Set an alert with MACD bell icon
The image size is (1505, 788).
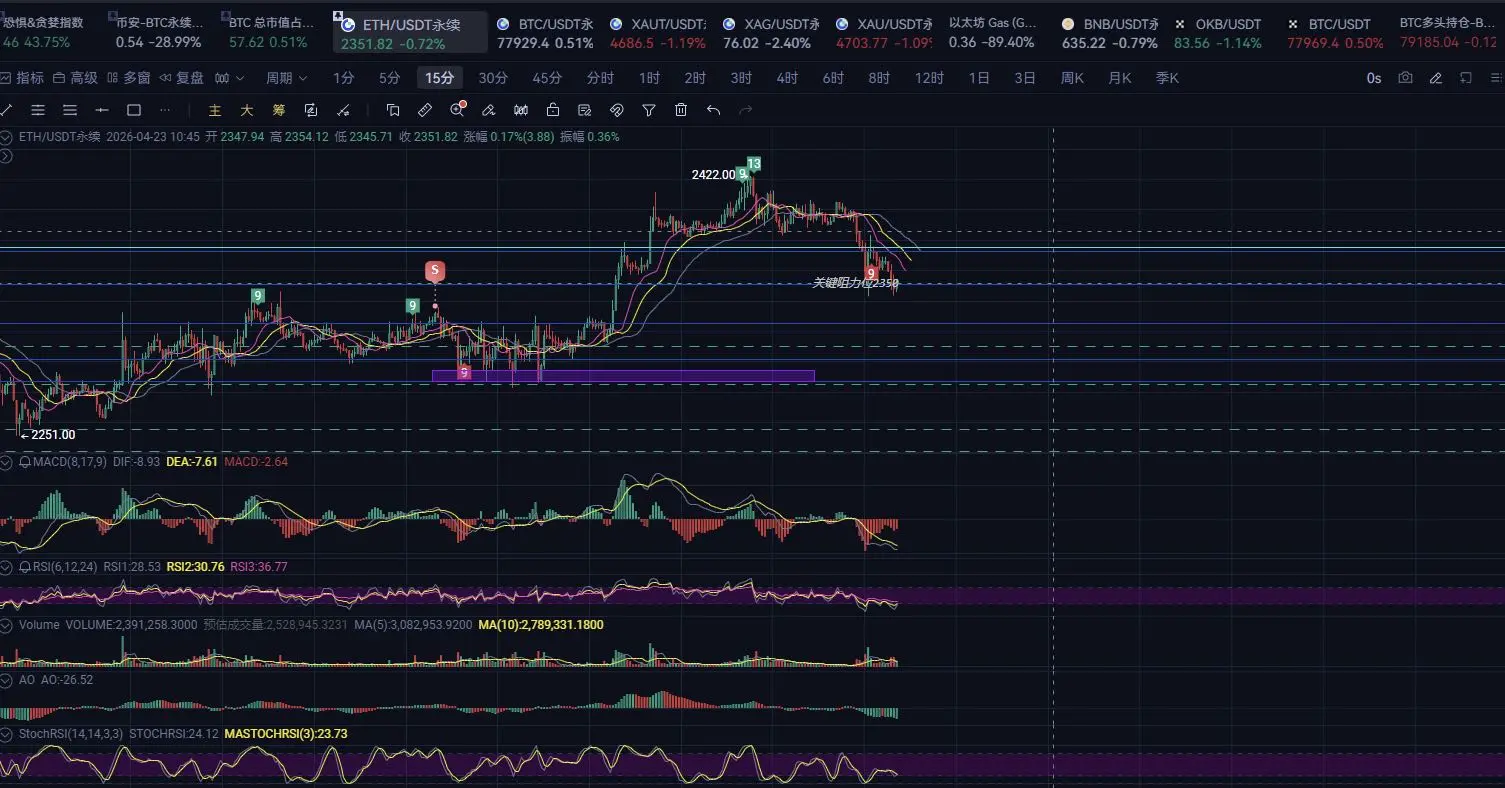[25, 462]
